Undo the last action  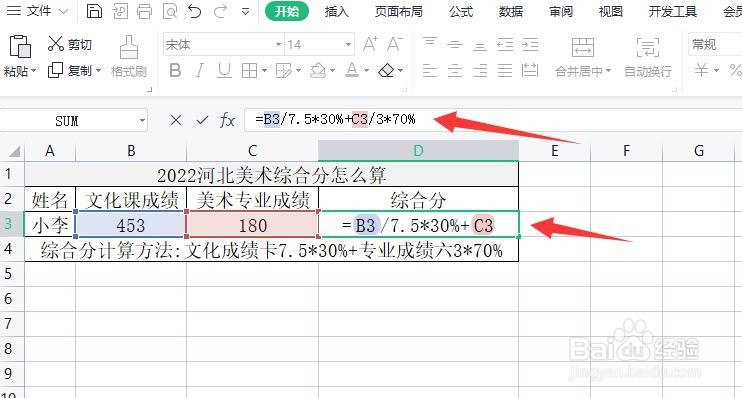194,11
